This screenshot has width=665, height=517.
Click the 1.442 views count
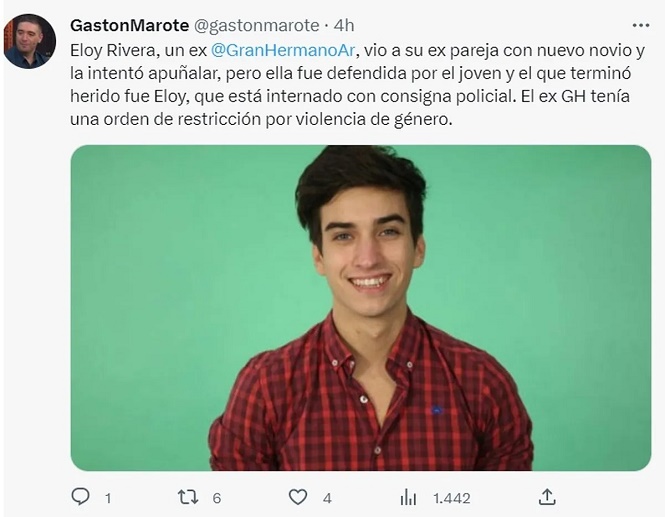pyautogui.click(x=452, y=498)
